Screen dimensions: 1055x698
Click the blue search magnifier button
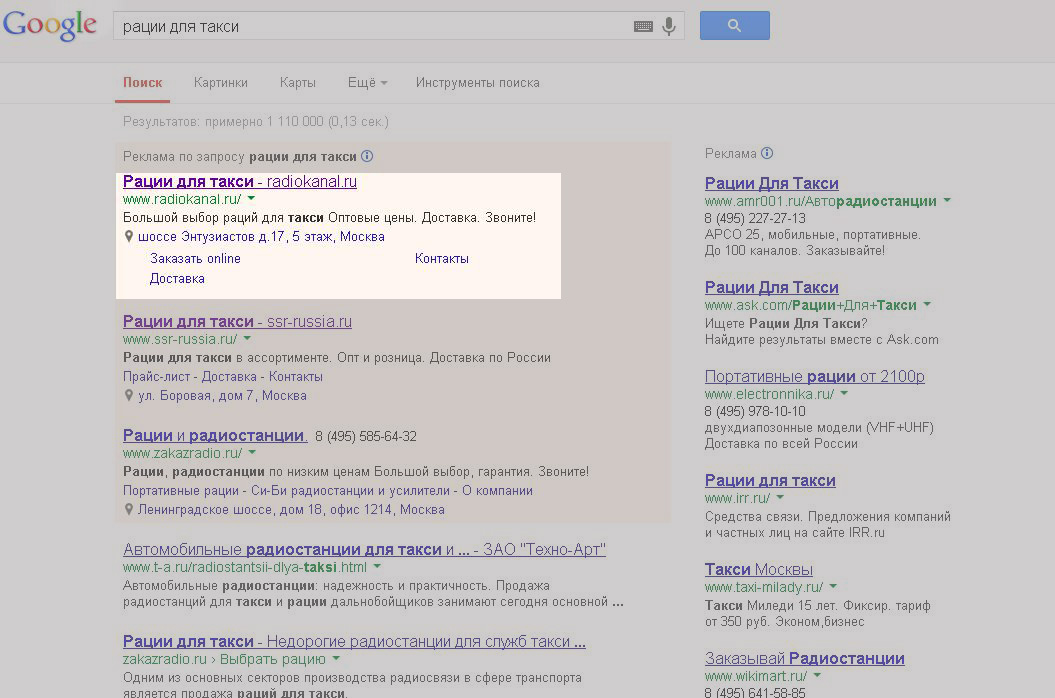pos(735,26)
